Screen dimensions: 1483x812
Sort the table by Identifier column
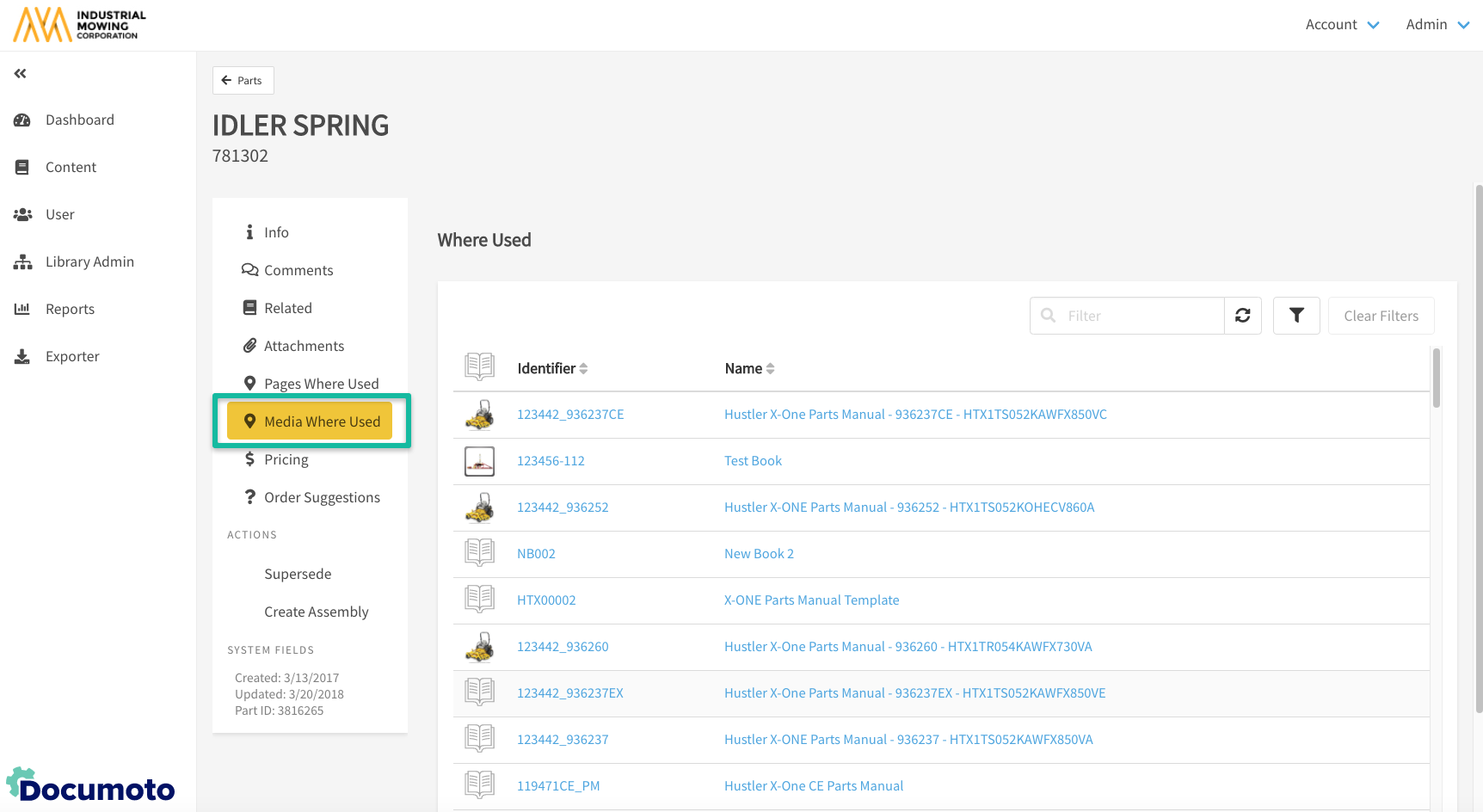click(x=551, y=368)
